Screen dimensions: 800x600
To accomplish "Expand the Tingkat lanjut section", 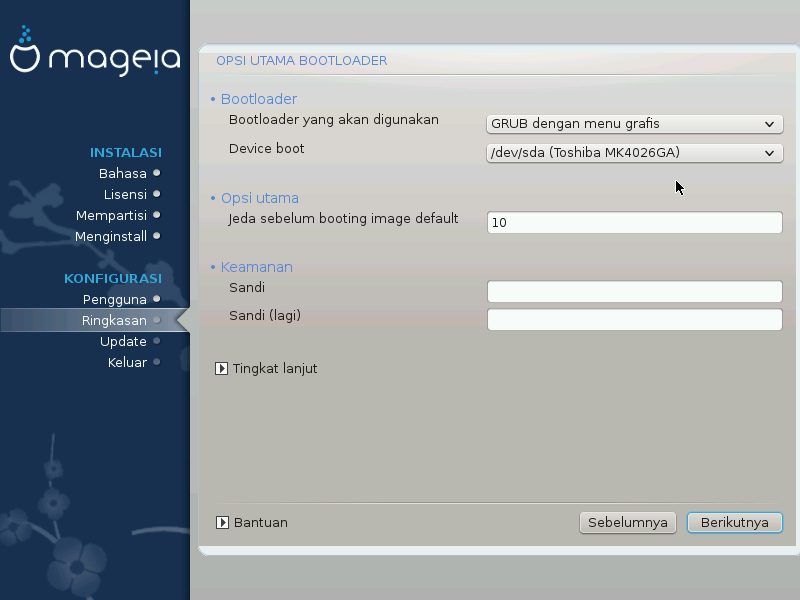I will (222, 368).
